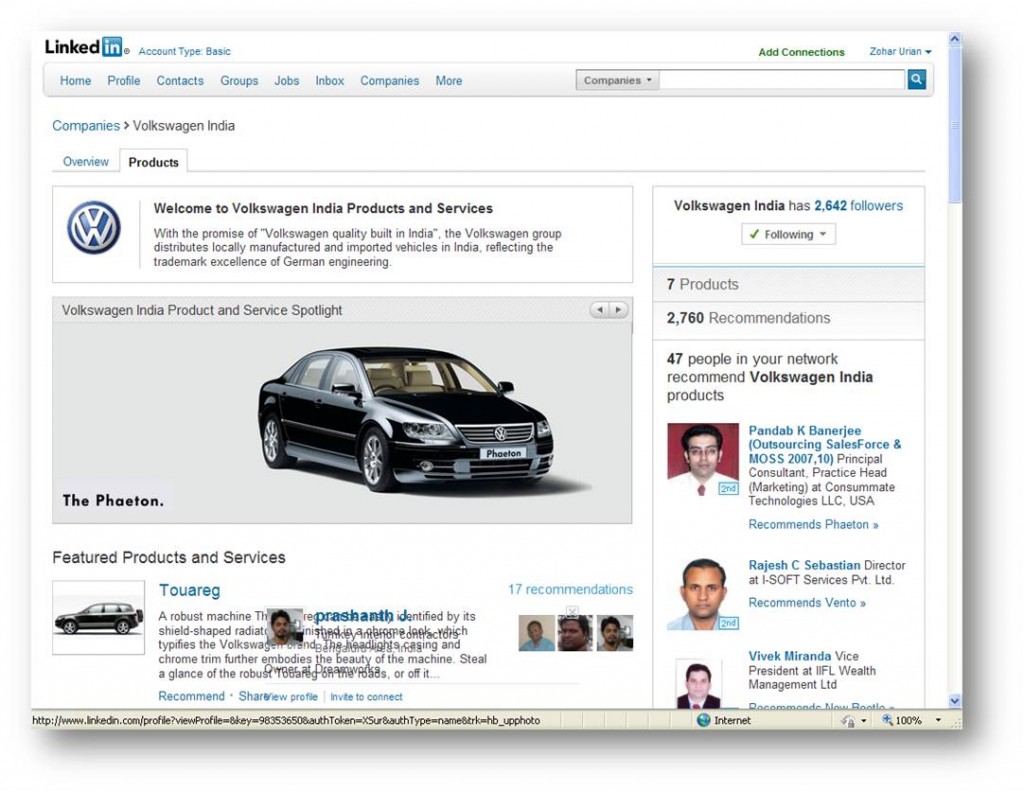Open the Inbox menu
Screen dimensions: 1024x791
coord(330,80)
